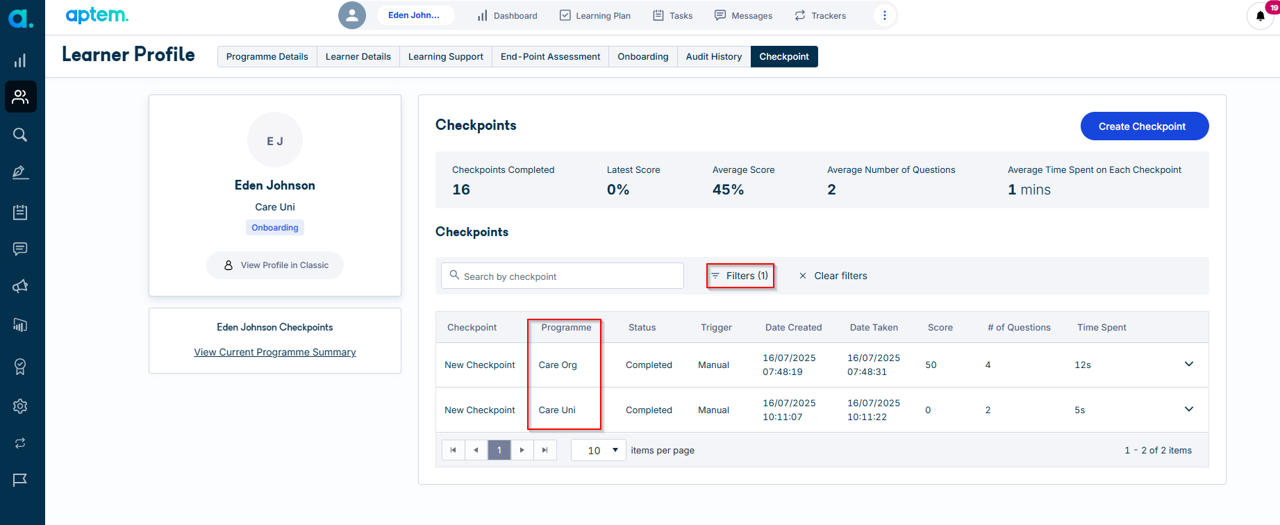Viewport: 1280px width, 525px height.
Task: Open the Filters (1) button
Action: [740, 275]
